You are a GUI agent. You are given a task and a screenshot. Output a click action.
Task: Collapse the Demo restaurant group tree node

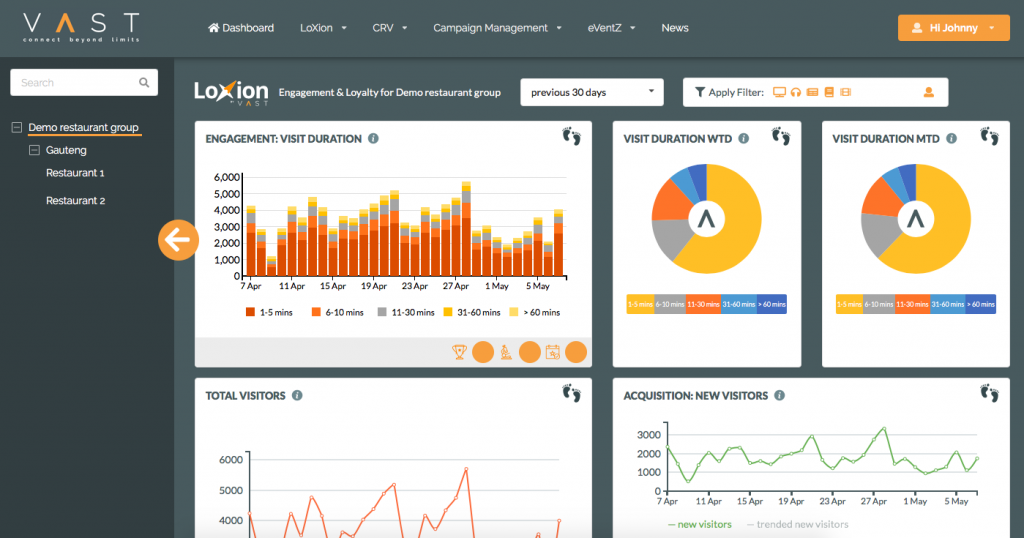17,128
